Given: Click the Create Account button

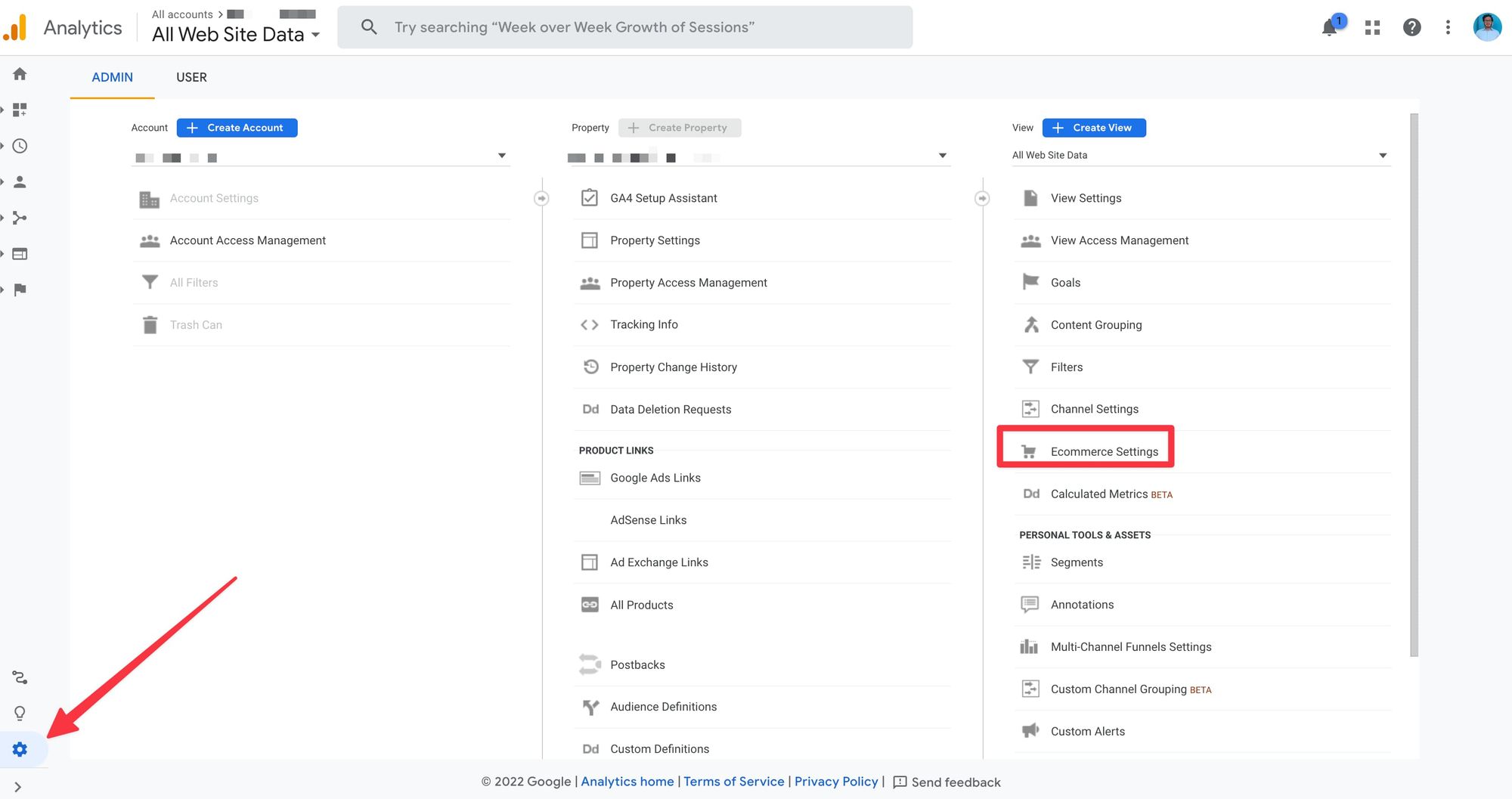Looking at the screenshot, I should pyautogui.click(x=237, y=128).
